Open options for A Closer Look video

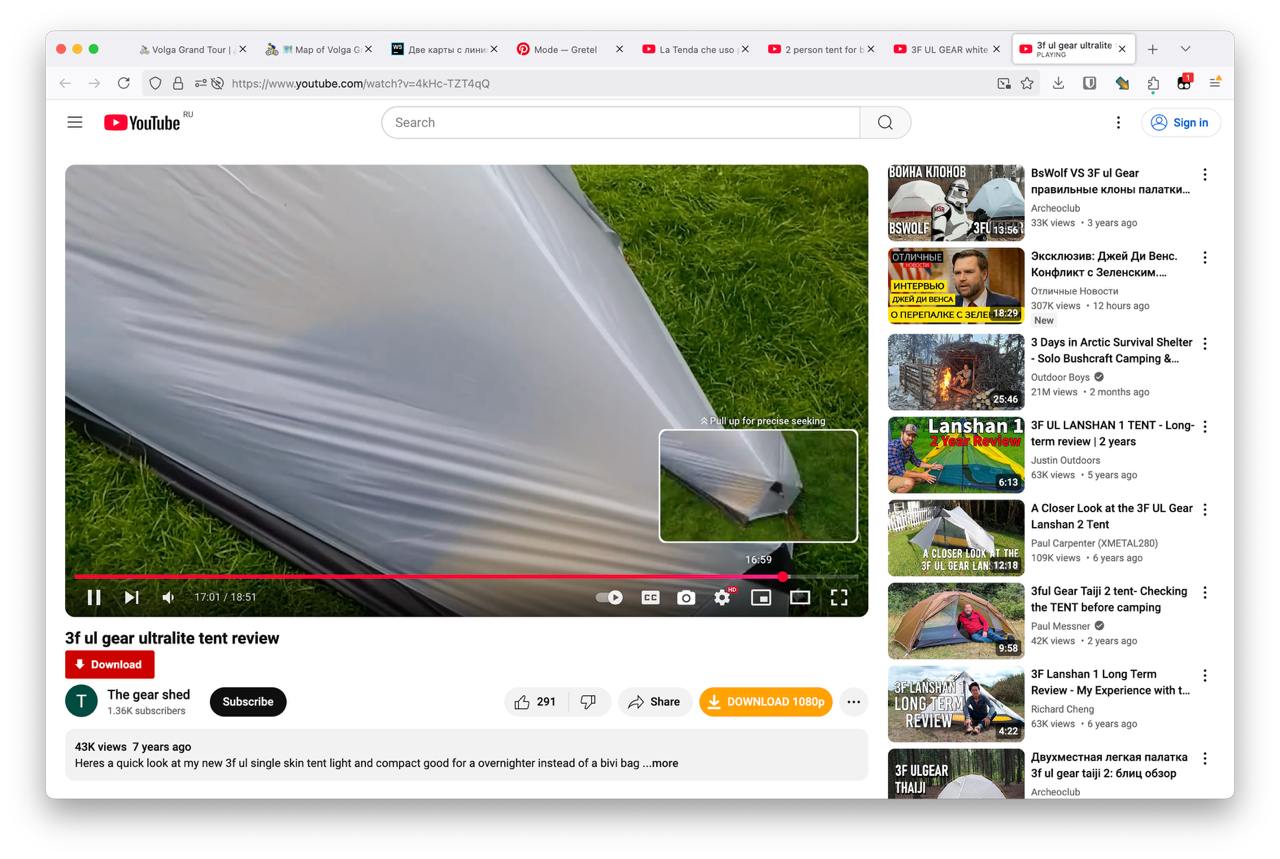click(1205, 510)
